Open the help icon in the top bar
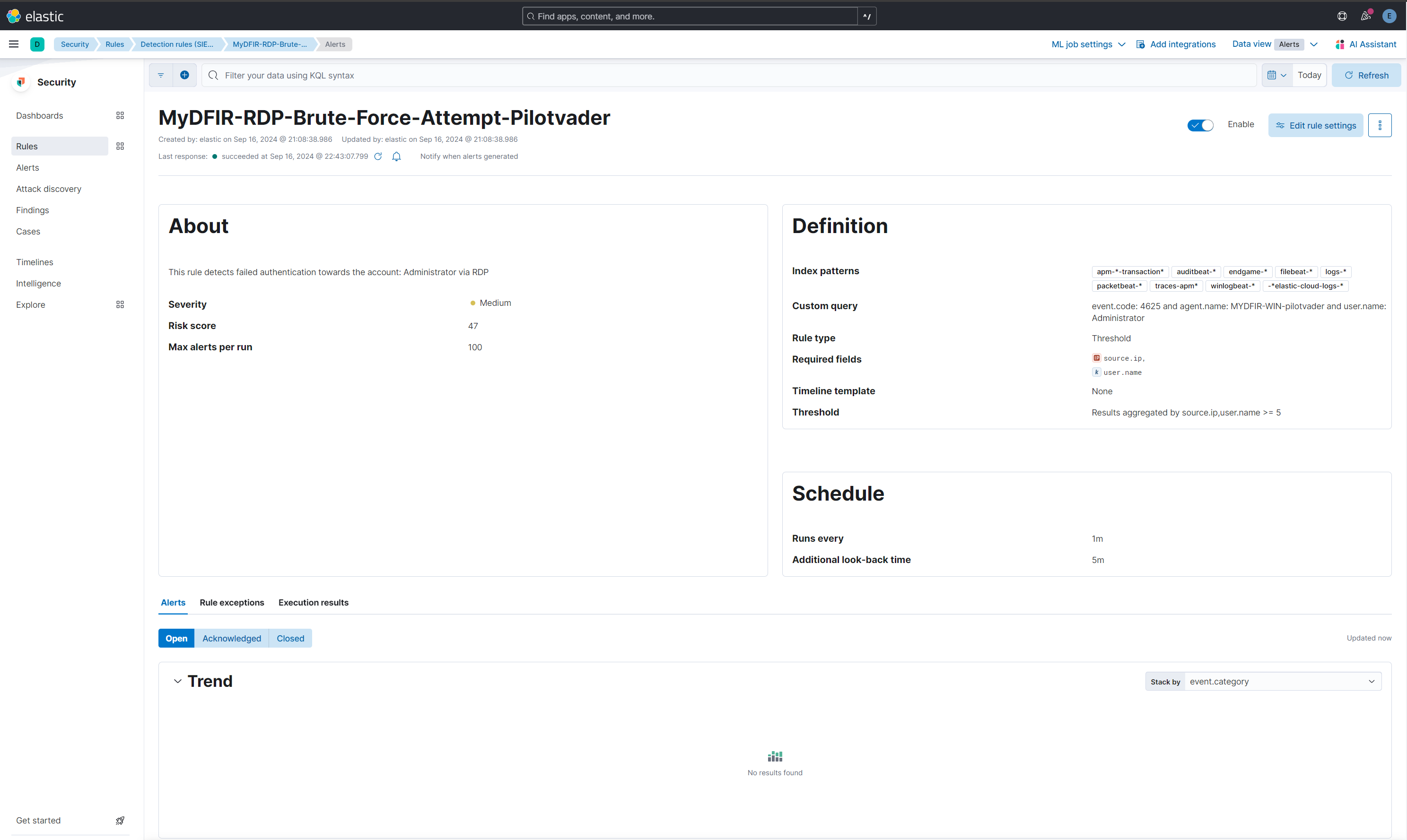The image size is (1407, 840). pos(1341,16)
